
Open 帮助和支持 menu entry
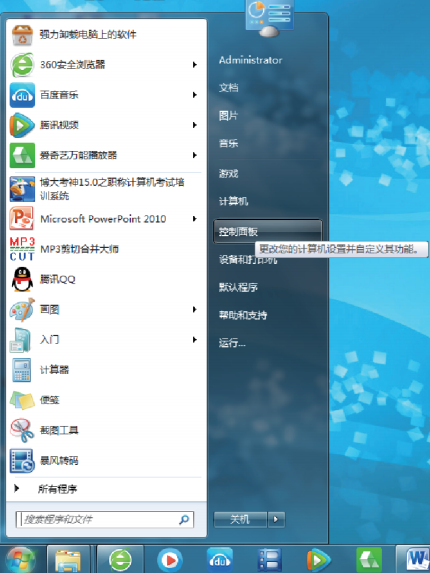click(x=243, y=315)
